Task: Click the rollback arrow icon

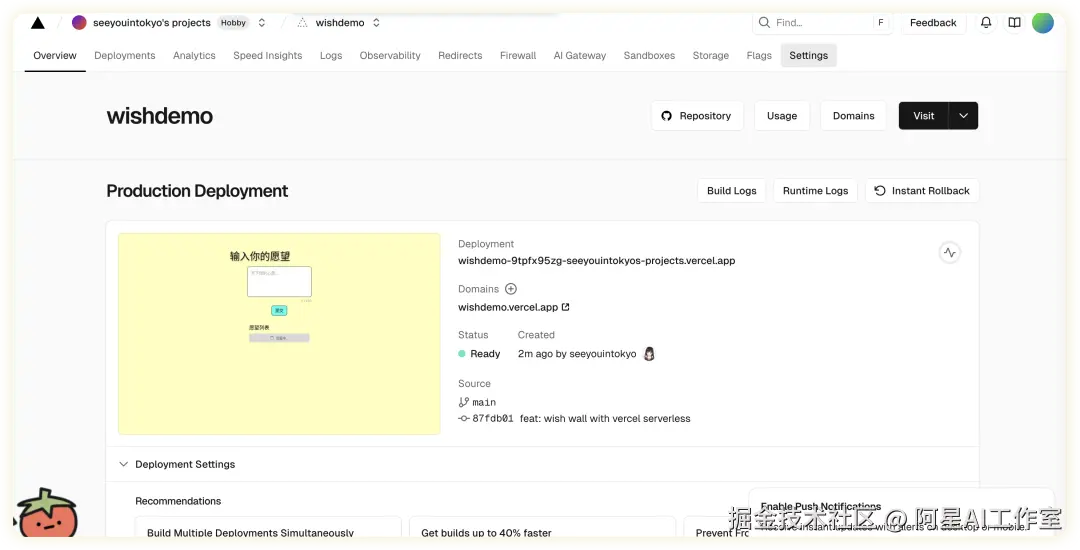Action: point(880,191)
